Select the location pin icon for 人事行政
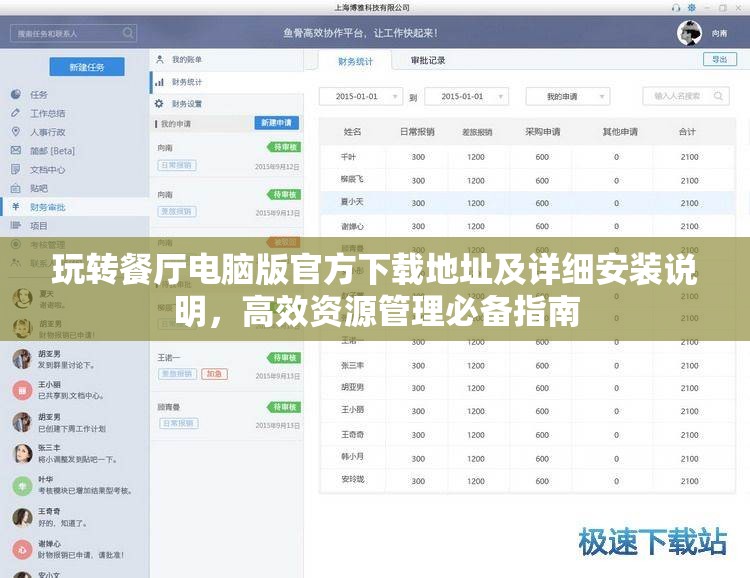The width and height of the screenshot is (750, 578). pos(16,132)
